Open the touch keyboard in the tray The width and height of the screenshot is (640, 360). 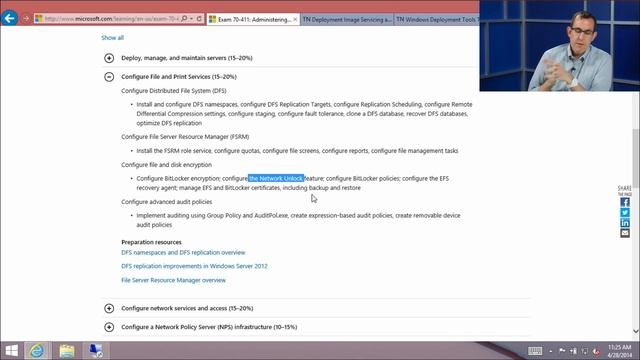tap(535, 351)
